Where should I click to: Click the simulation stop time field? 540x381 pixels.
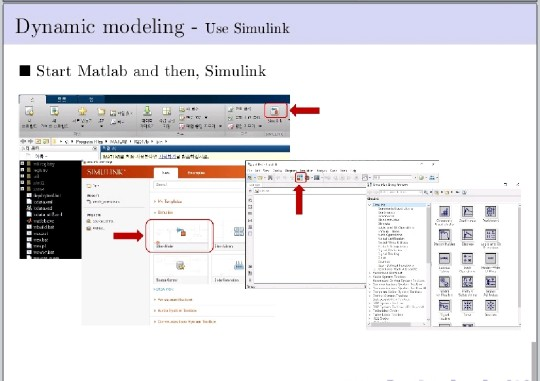click(x=393, y=177)
